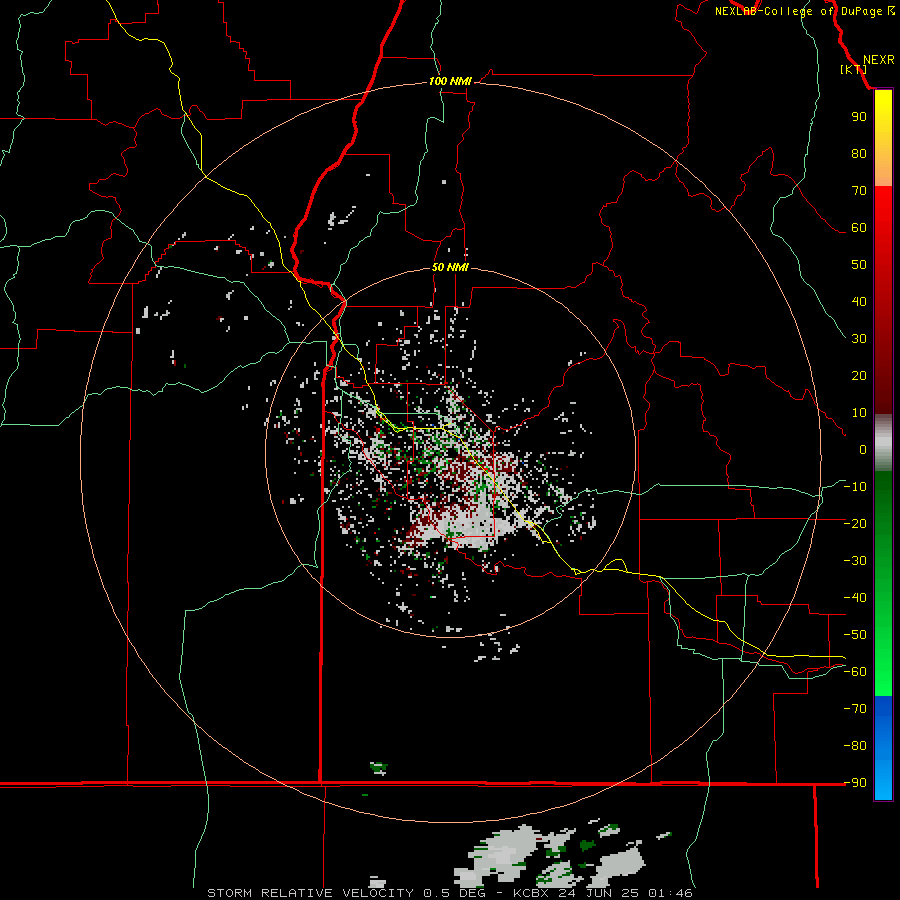Image resolution: width=900 pixels, height=900 pixels.
Task: Select the -70 knot scale label
Action: point(855,709)
